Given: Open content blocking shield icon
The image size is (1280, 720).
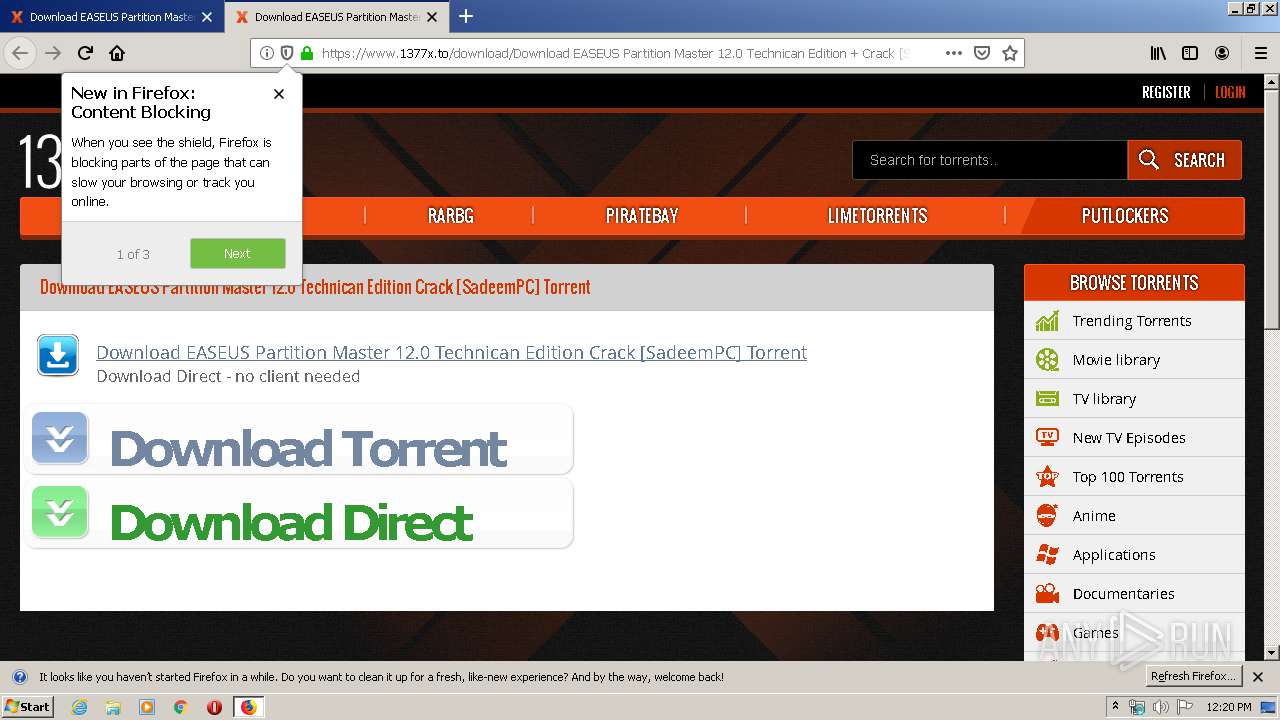Looking at the screenshot, I should pos(287,53).
